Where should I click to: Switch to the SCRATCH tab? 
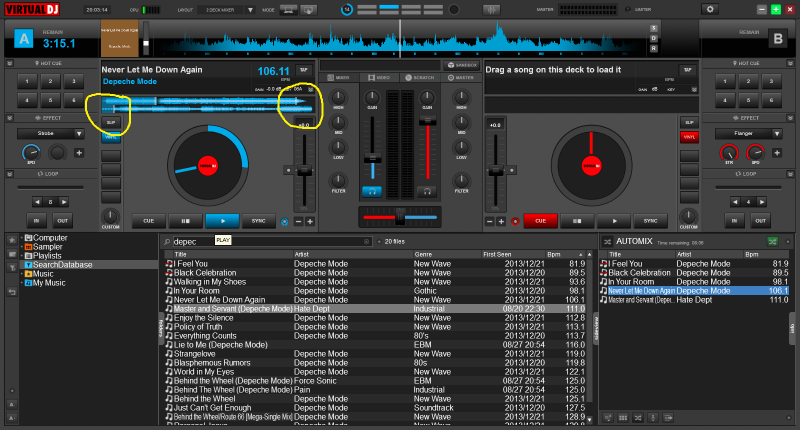tap(419, 78)
